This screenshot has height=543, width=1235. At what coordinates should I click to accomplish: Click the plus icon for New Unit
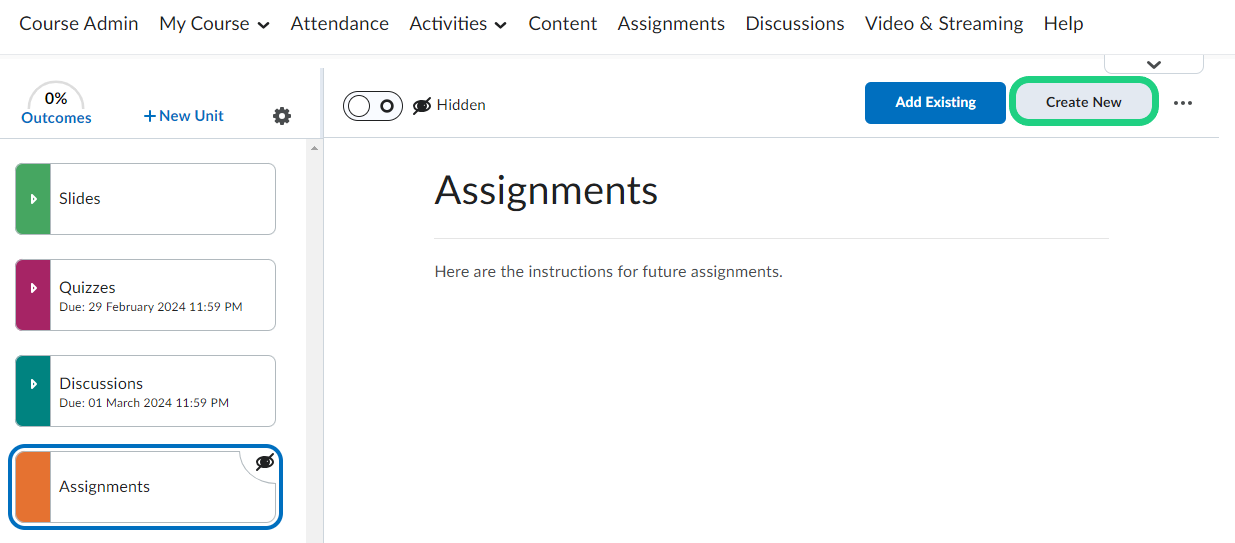[x=150, y=116]
